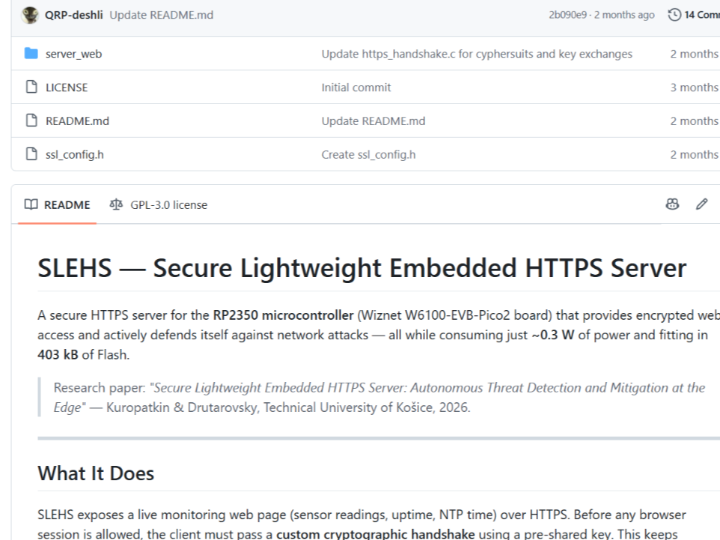This screenshot has height=540, width=720.
Task: Click the README.md file icon
Action: coord(31,120)
